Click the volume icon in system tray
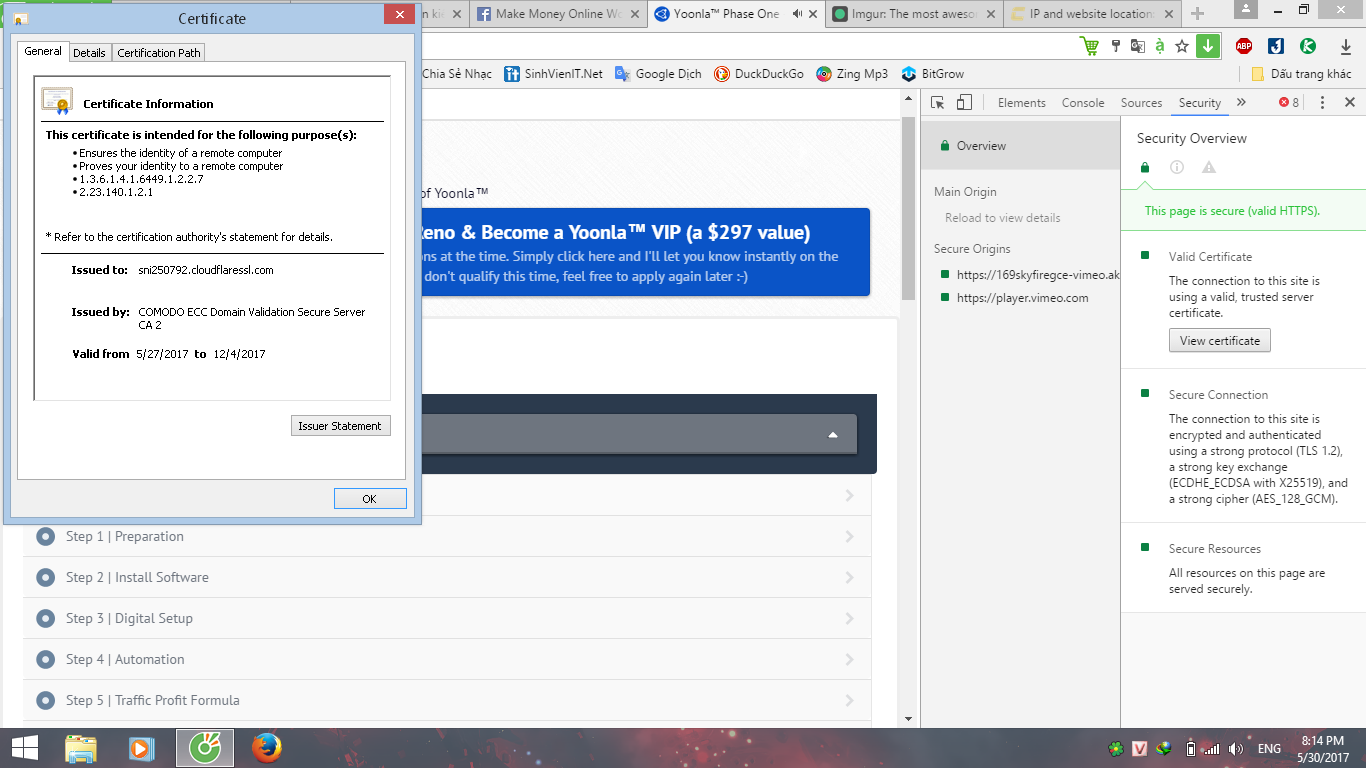 click(1236, 749)
